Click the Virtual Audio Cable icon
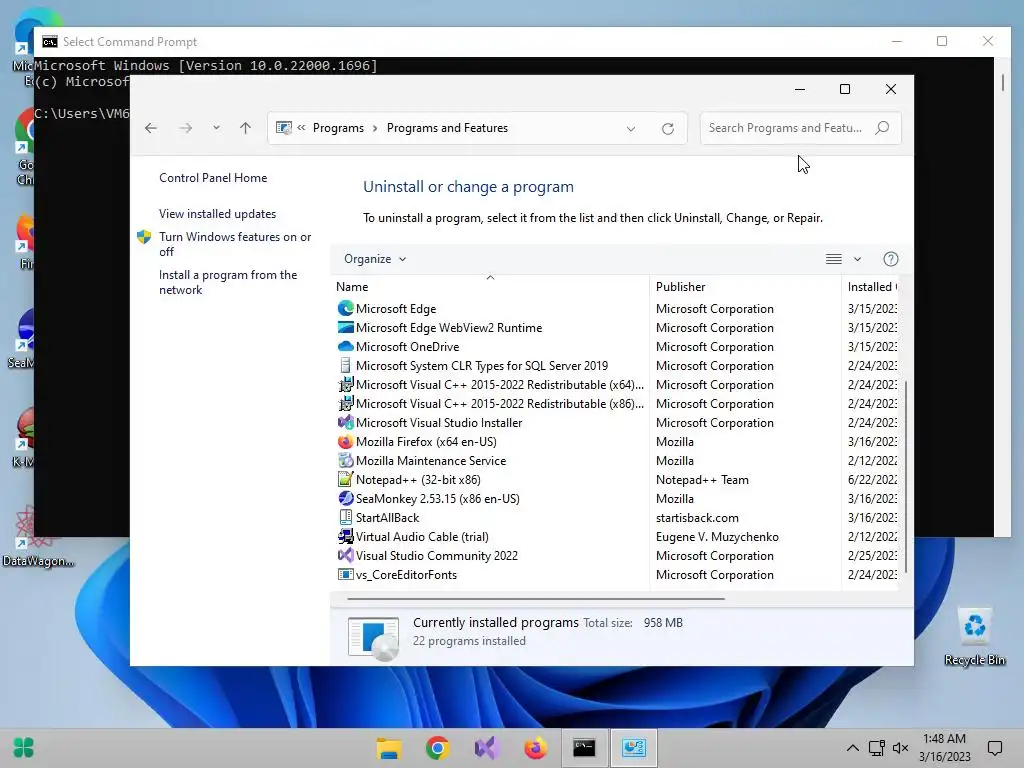1024x768 pixels. tap(345, 536)
